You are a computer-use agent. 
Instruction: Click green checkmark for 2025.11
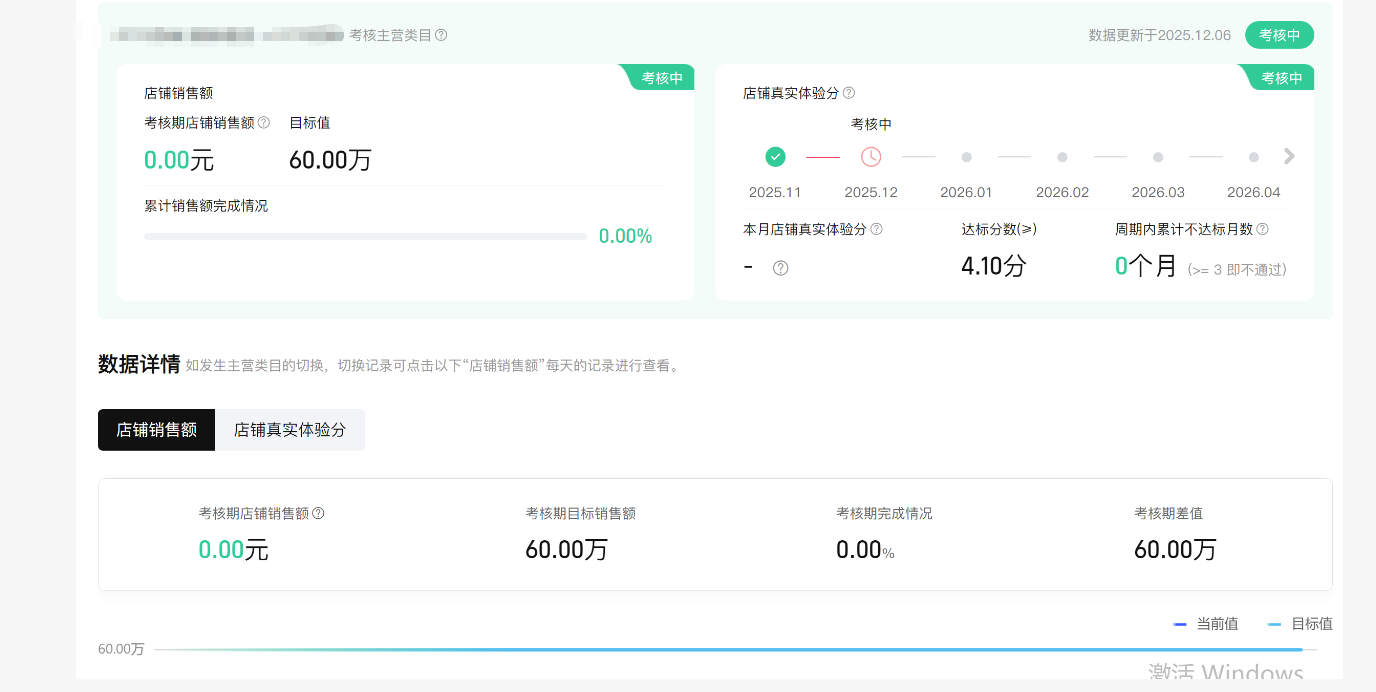[775, 157]
